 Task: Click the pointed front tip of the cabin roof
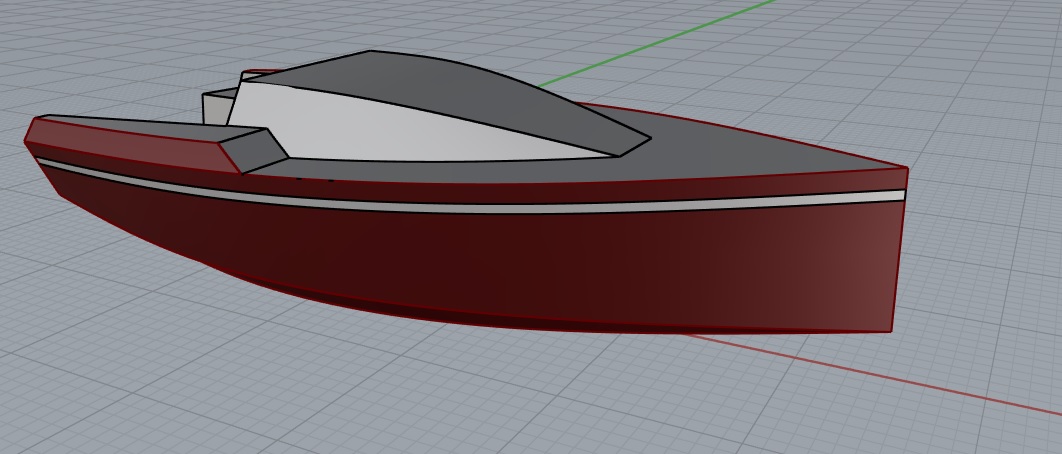pyautogui.click(x=645, y=139)
